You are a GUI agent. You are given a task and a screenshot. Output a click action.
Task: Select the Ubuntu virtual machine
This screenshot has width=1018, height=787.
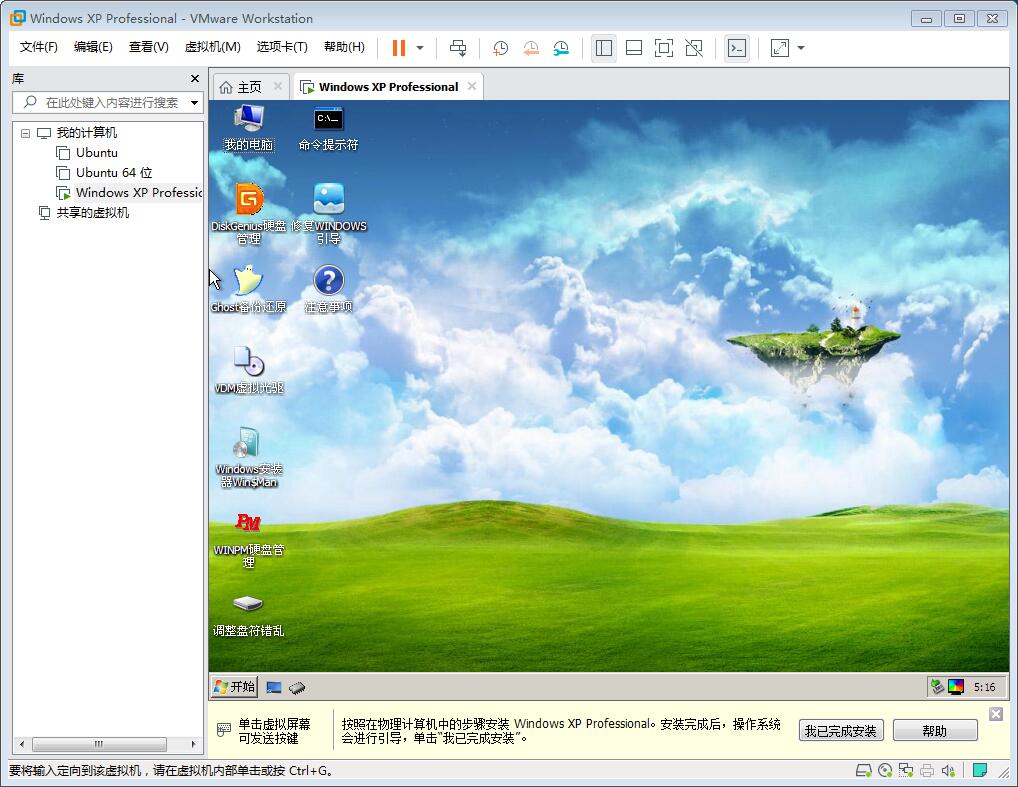pos(97,153)
